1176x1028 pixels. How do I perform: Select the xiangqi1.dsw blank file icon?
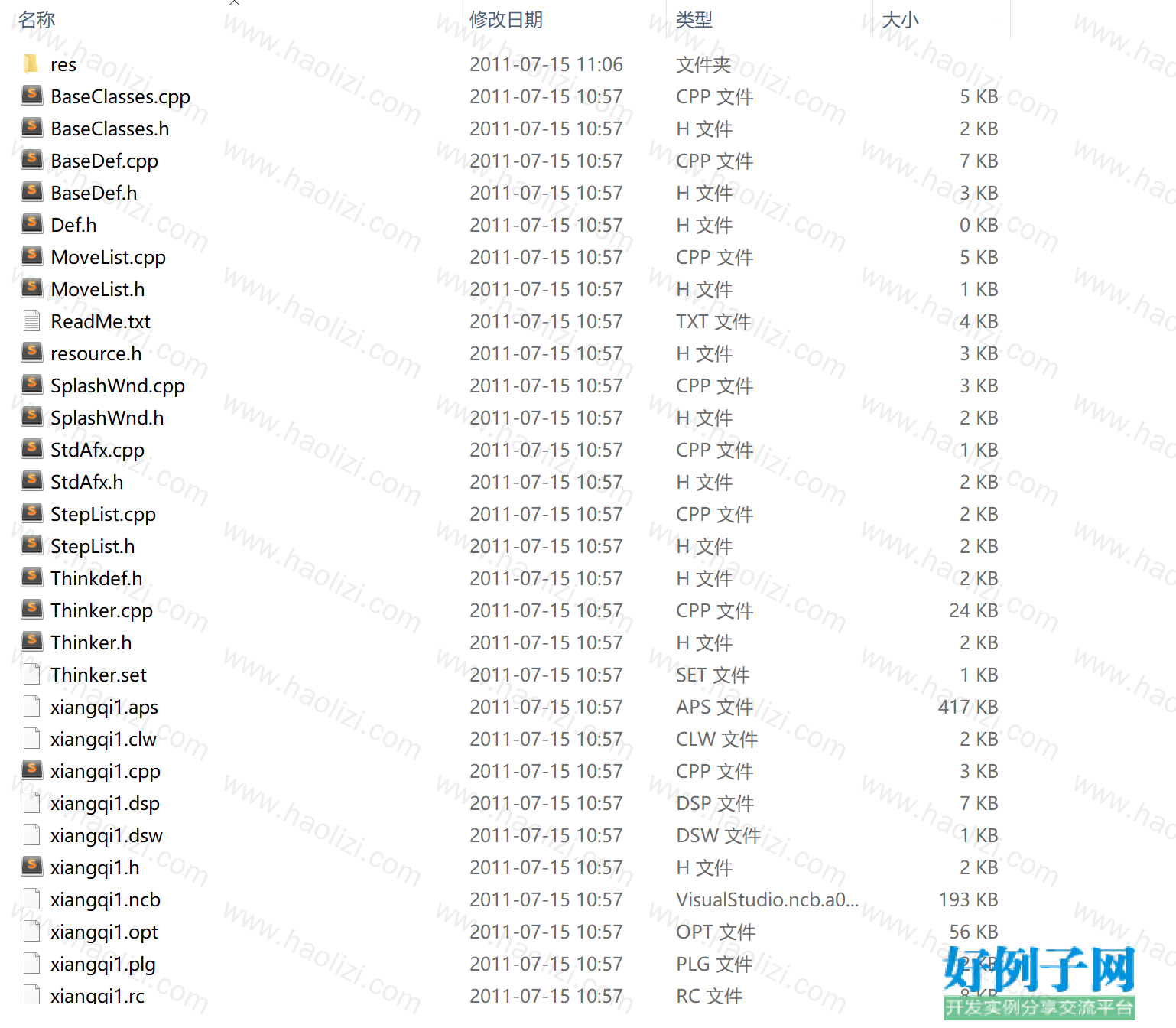(x=31, y=834)
